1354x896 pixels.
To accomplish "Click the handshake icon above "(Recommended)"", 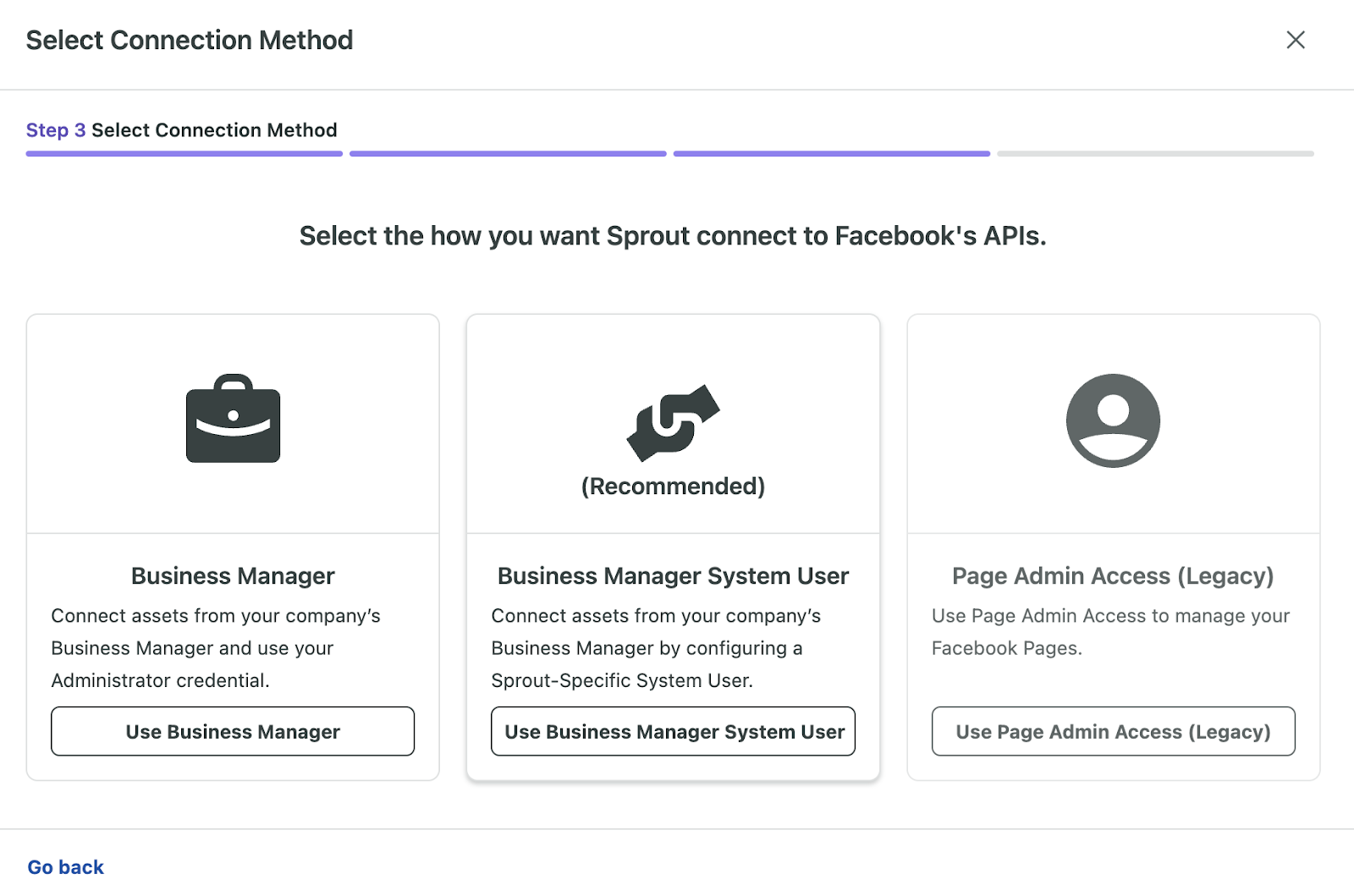I will pos(673,421).
